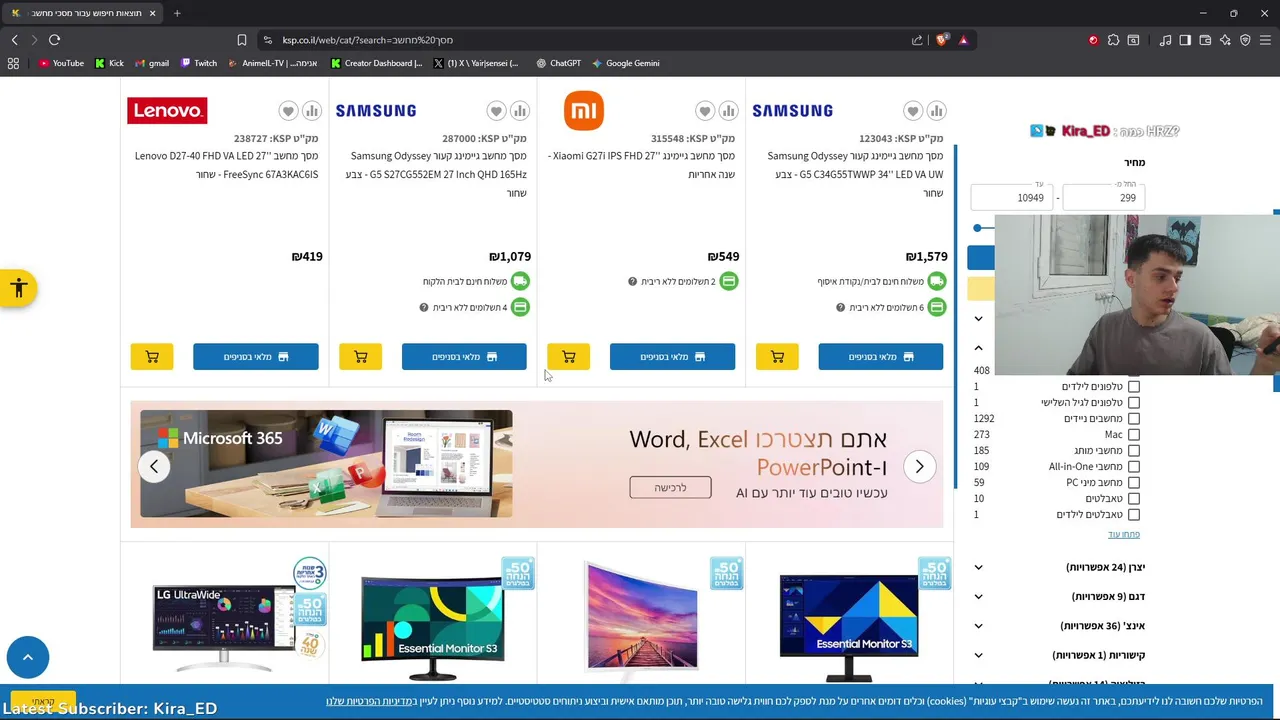Screen dimensions: 1280x720
Task: Open the gmail bookmark
Action: (152, 63)
